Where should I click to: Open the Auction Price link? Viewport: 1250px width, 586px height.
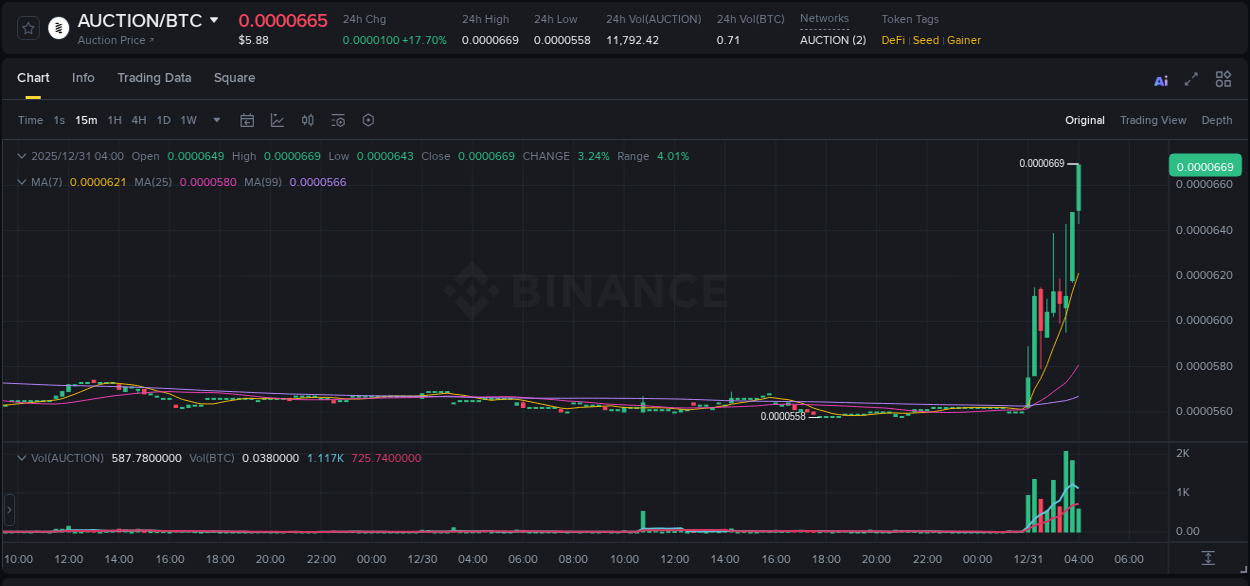coord(116,41)
